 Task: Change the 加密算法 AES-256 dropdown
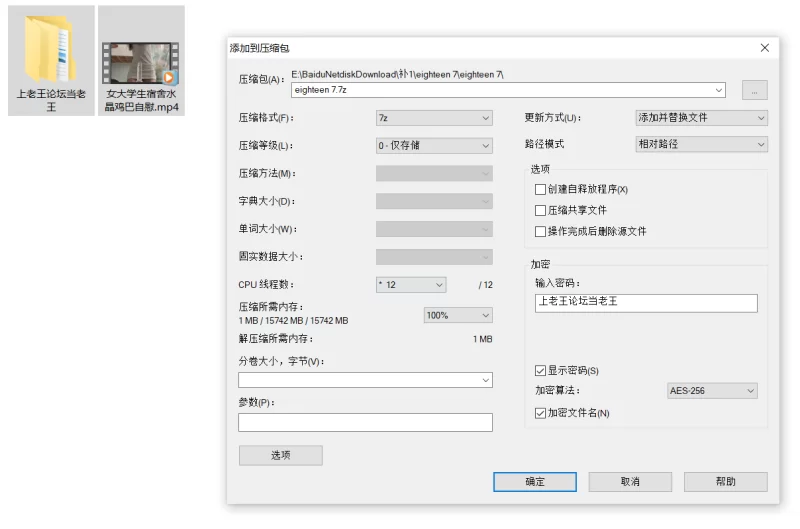click(x=711, y=391)
